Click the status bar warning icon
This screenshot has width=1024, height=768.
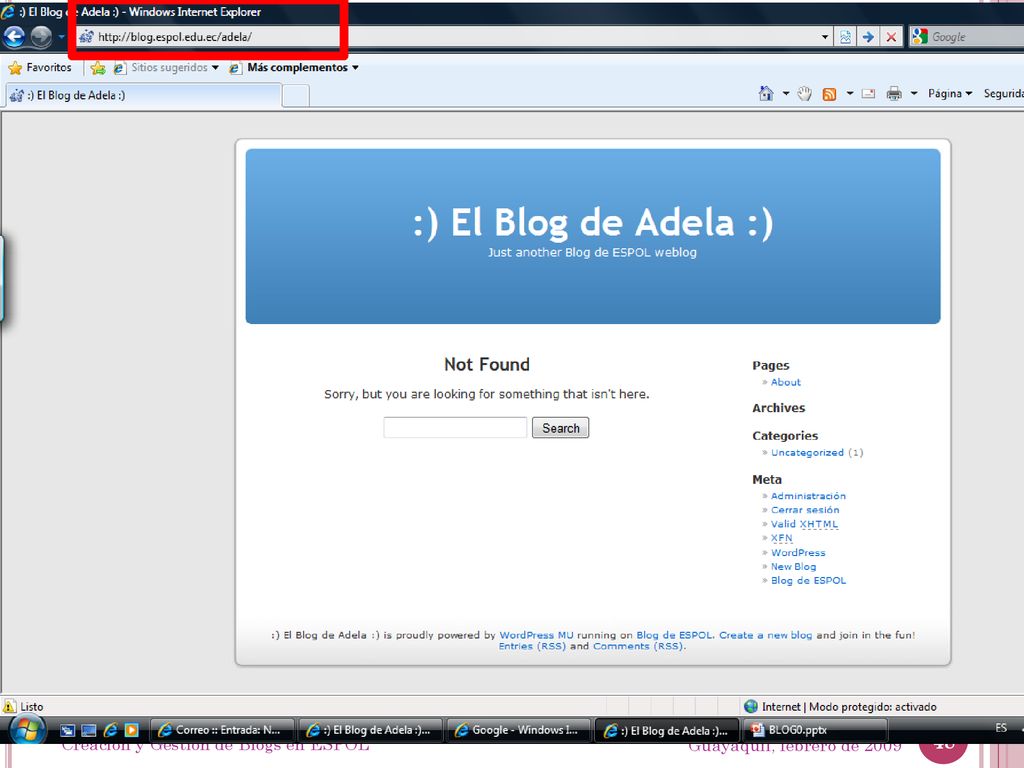click(x=9, y=707)
